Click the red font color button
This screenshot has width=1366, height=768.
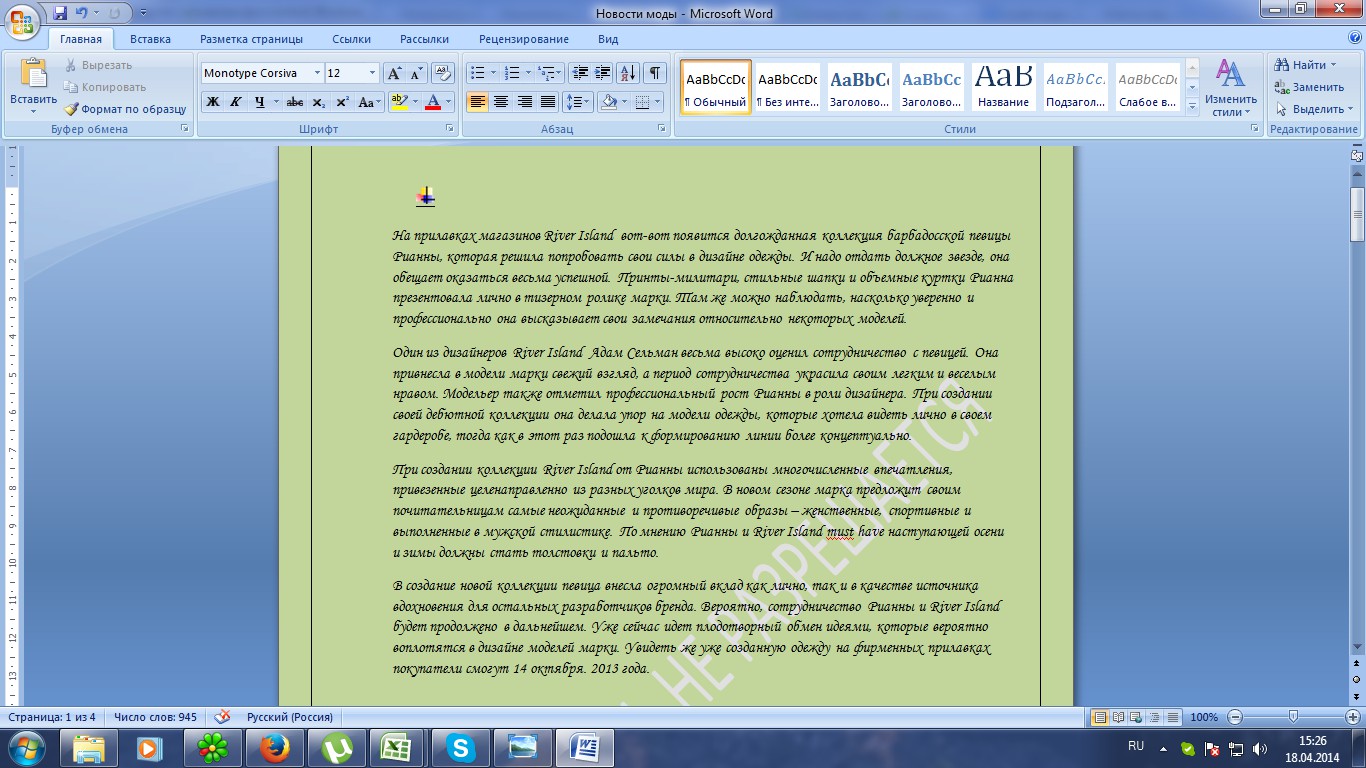(433, 102)
